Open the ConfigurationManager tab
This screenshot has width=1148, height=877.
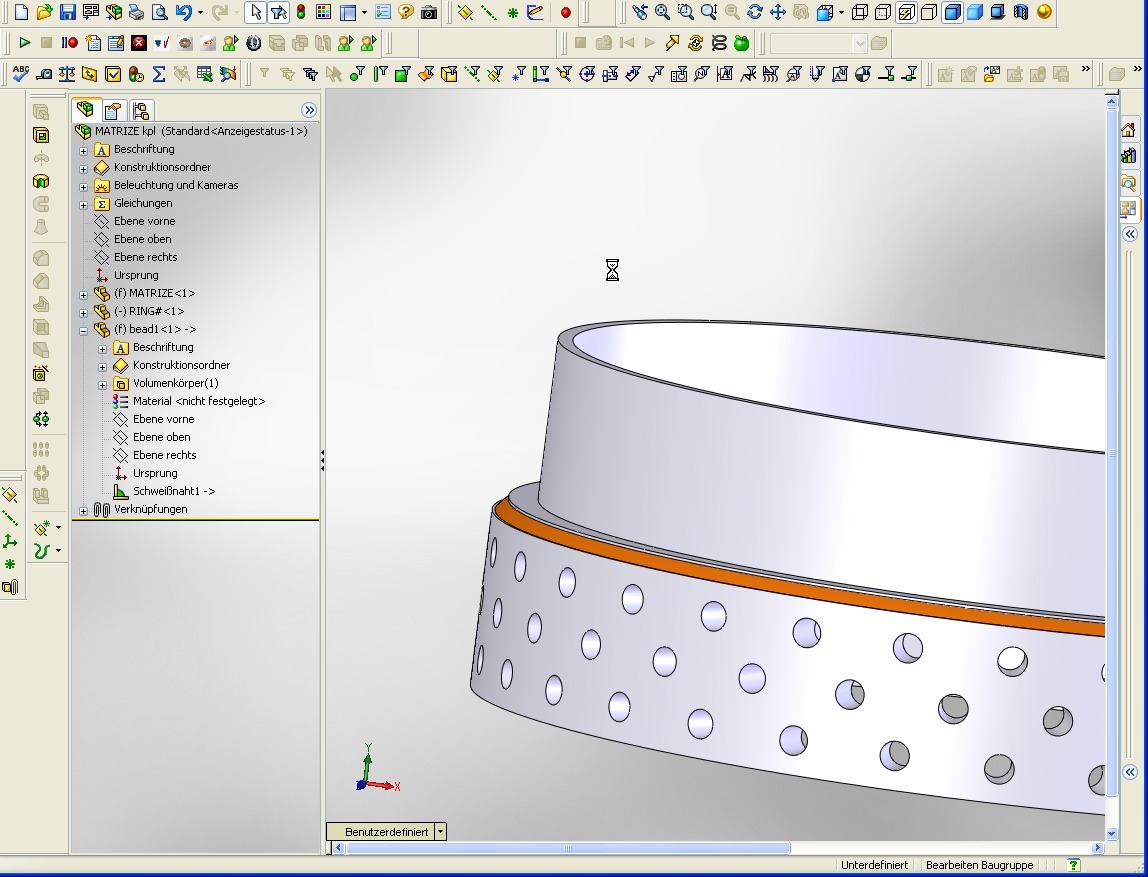[140, 110]
